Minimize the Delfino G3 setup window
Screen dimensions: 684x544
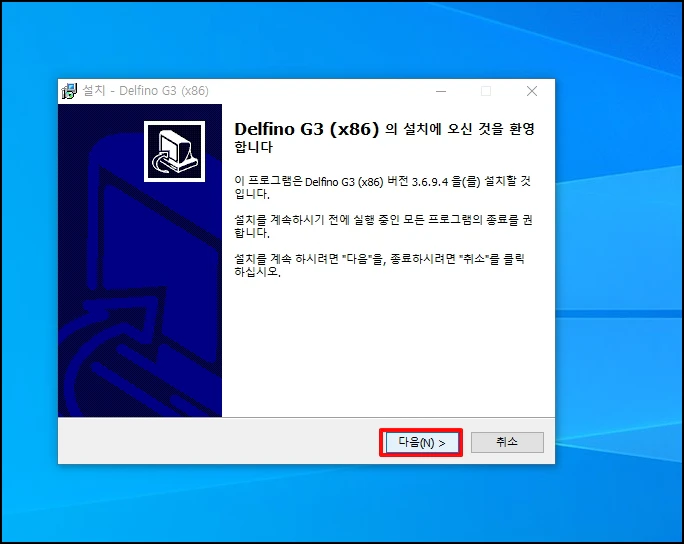(x=441, y=91)
